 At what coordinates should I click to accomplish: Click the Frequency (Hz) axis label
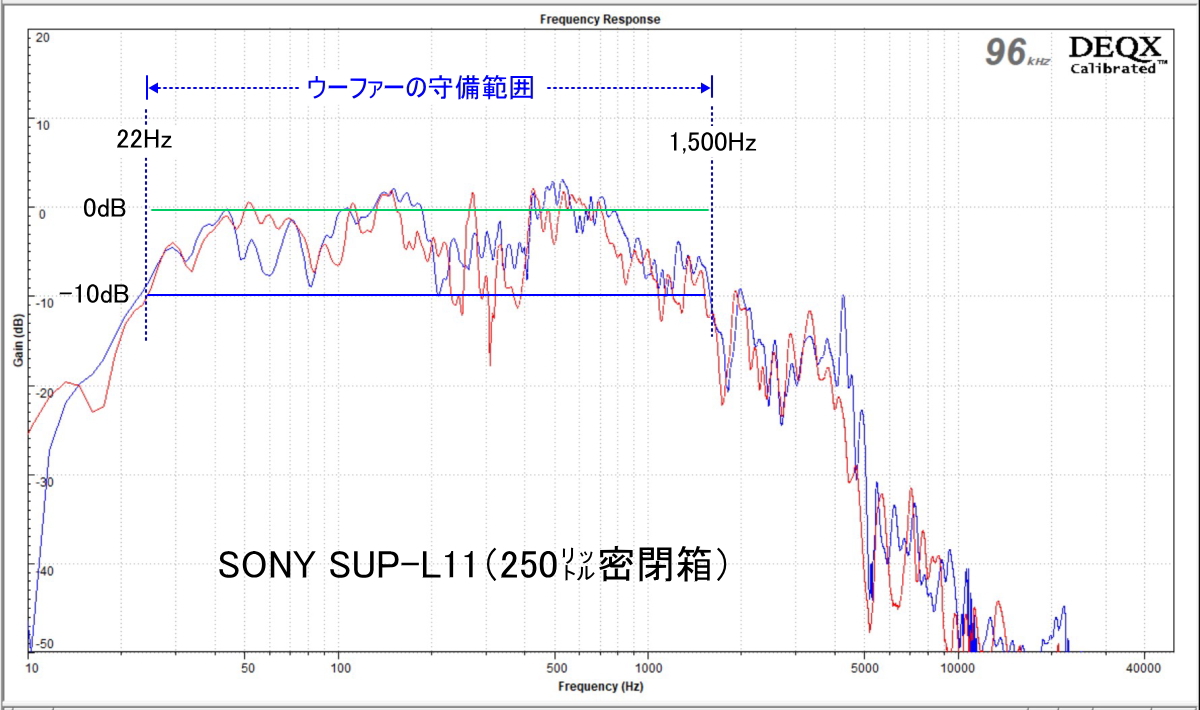(600, 688)
